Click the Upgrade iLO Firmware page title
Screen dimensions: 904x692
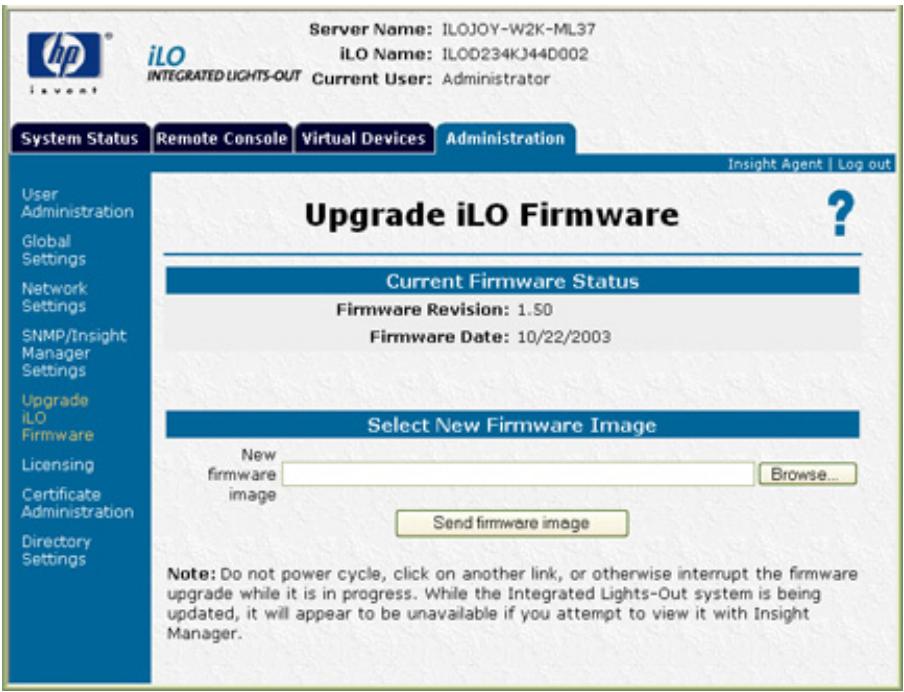click(491, 215)
